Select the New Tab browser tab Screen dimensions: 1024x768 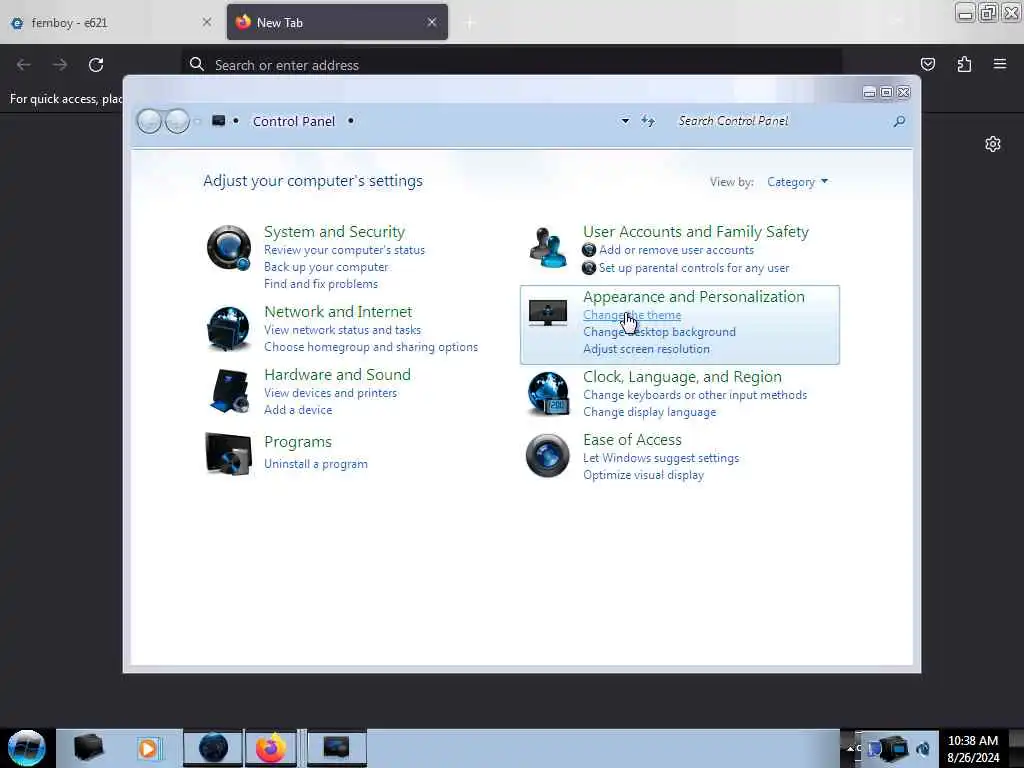[x=337, y=23]
